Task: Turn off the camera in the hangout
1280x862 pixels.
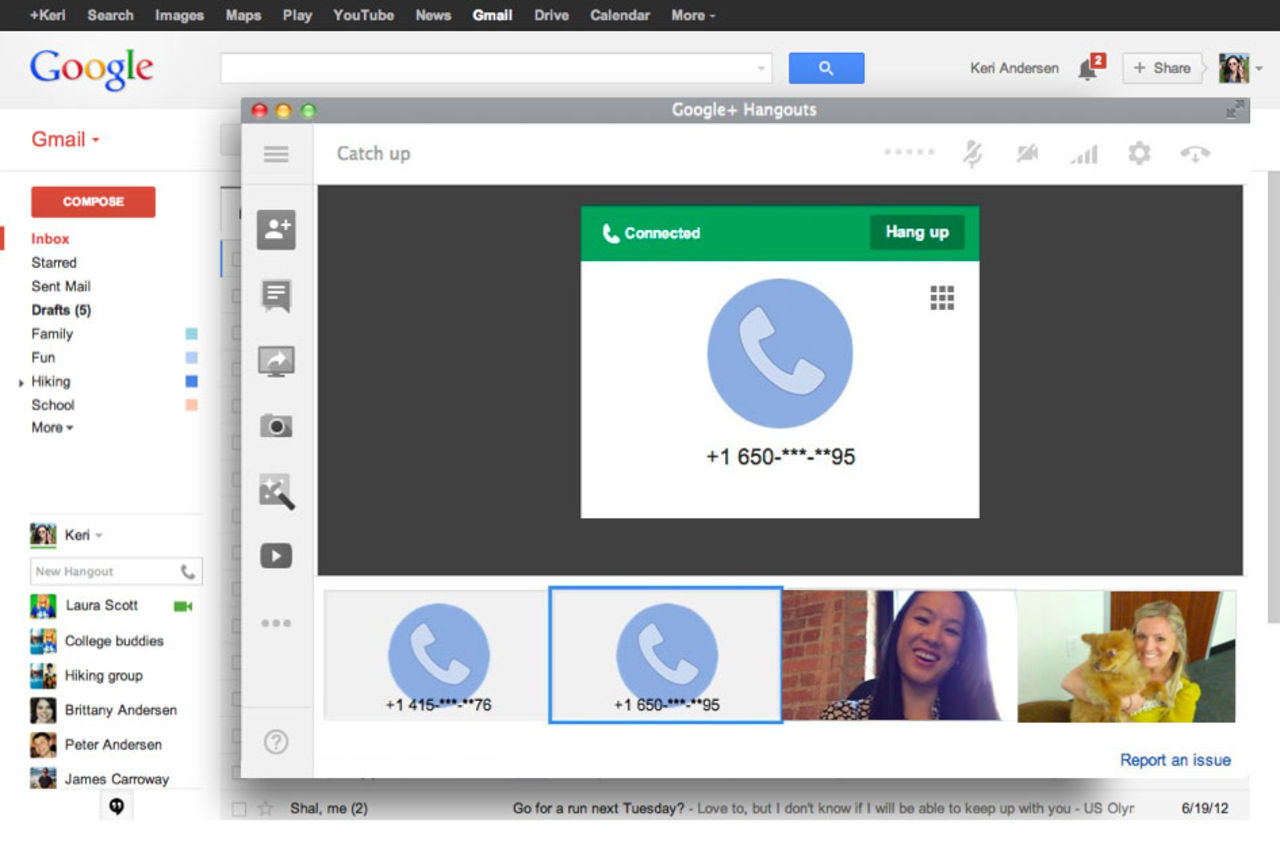Action: [1027, 153]
